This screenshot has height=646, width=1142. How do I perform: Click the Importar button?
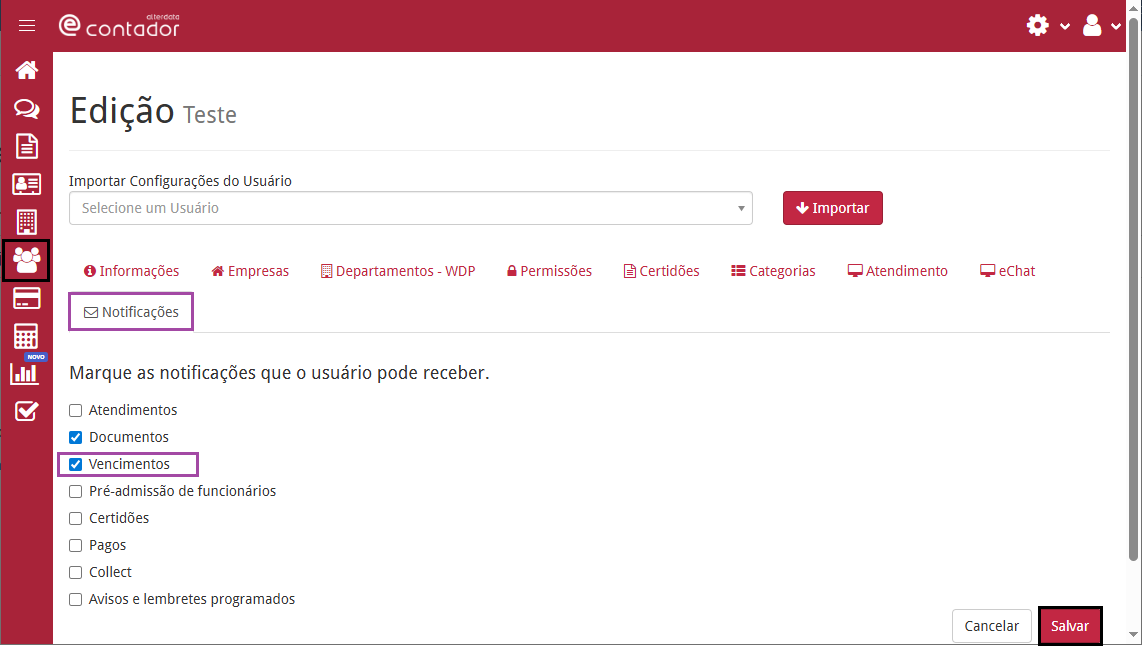(832, 208)
